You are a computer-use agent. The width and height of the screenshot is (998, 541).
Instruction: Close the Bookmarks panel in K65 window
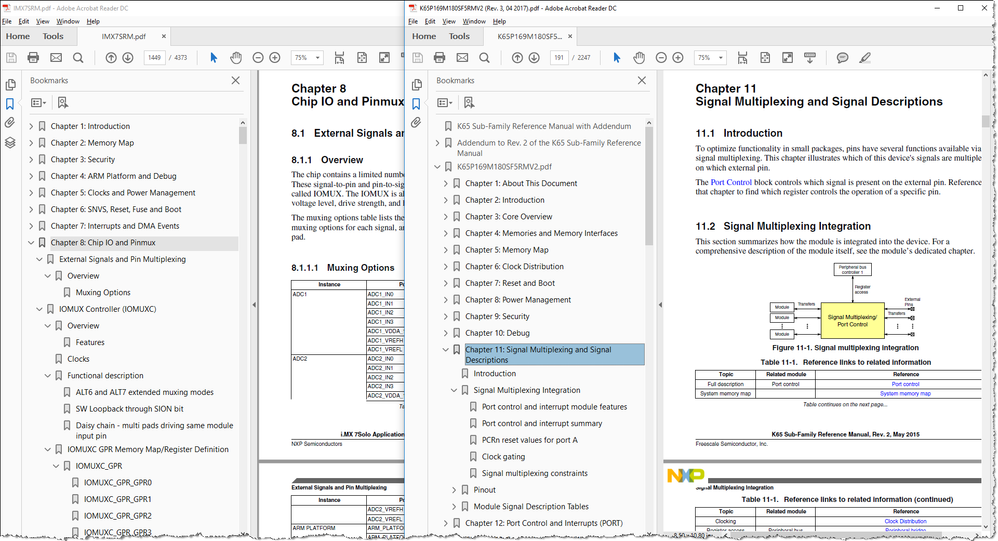pyautogui.click(x=642, y=80)
